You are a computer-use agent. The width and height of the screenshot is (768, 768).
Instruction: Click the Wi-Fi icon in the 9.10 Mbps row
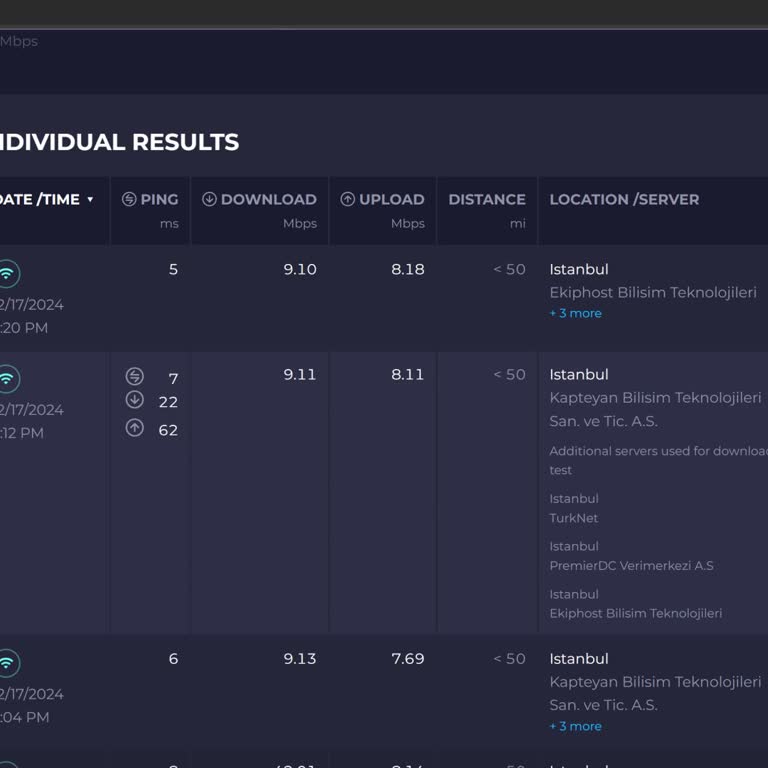8,273
